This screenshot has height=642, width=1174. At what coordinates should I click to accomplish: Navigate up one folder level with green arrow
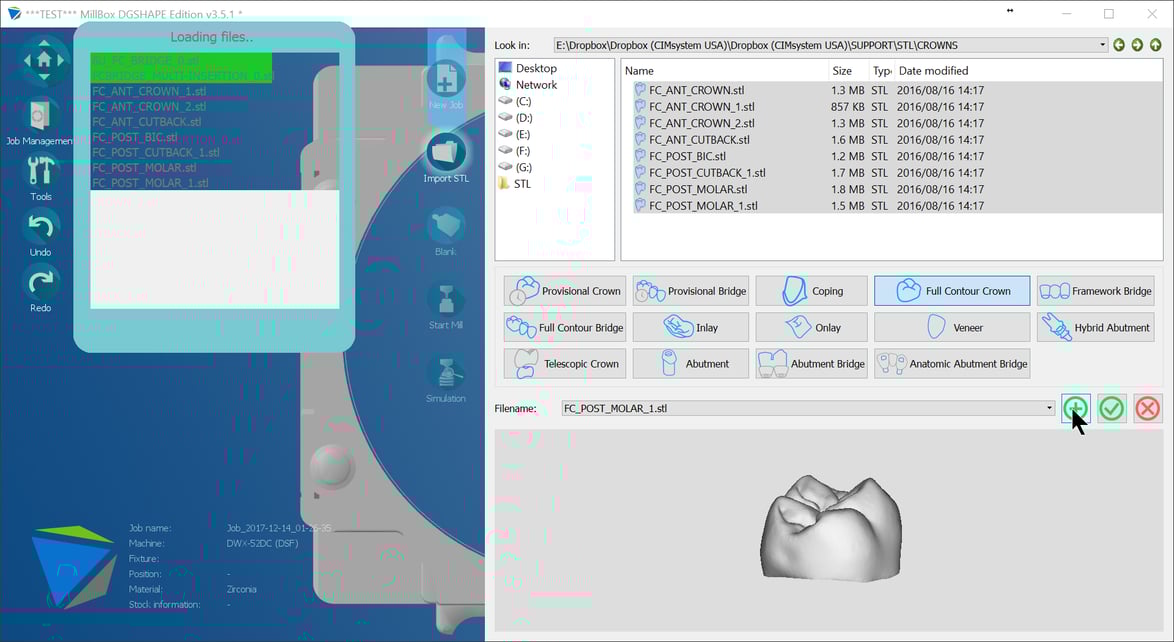pos(1155,44)
